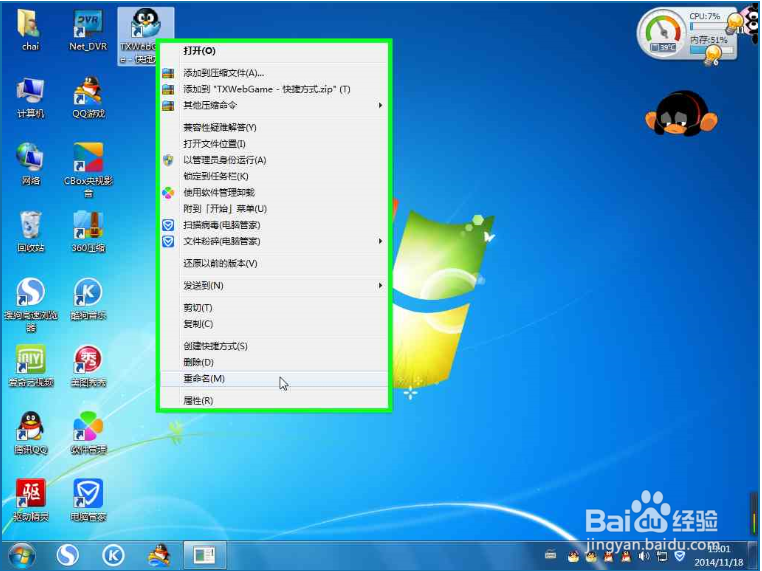This screenshot has width=762, height=571.
Task: Choose 附到「开始」菜单(U) entry
Action: click(x=274, y=208)
